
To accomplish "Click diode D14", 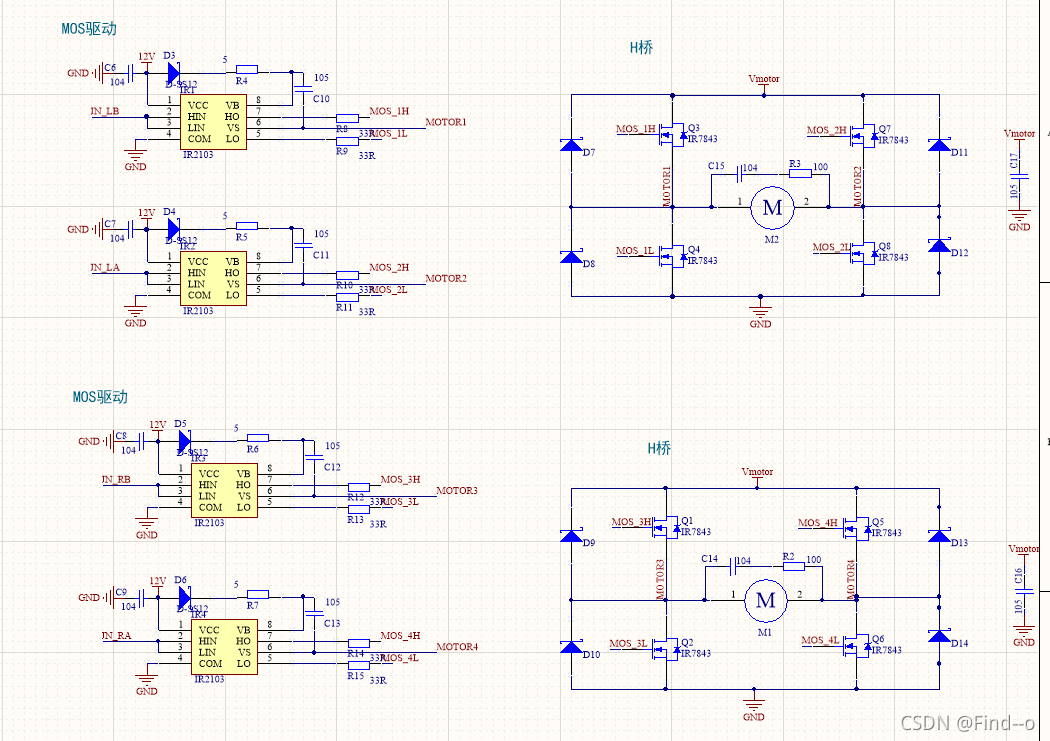I will pos(939,636).
